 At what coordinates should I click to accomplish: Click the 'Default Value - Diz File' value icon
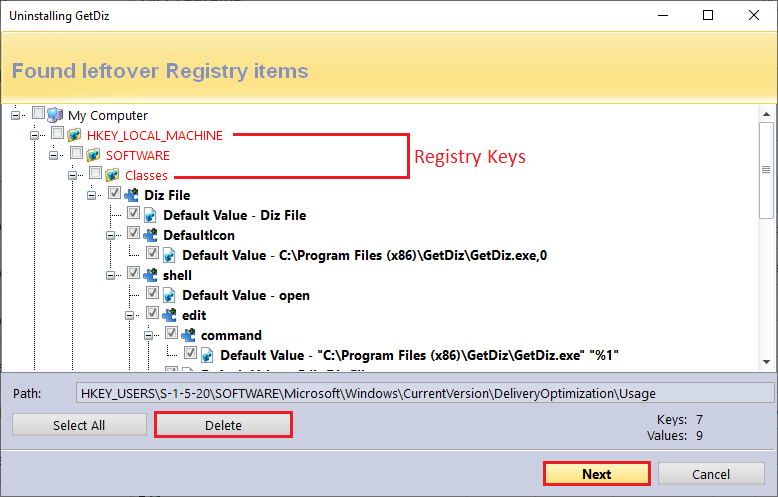pyautogui.click(x=150, y=215)
